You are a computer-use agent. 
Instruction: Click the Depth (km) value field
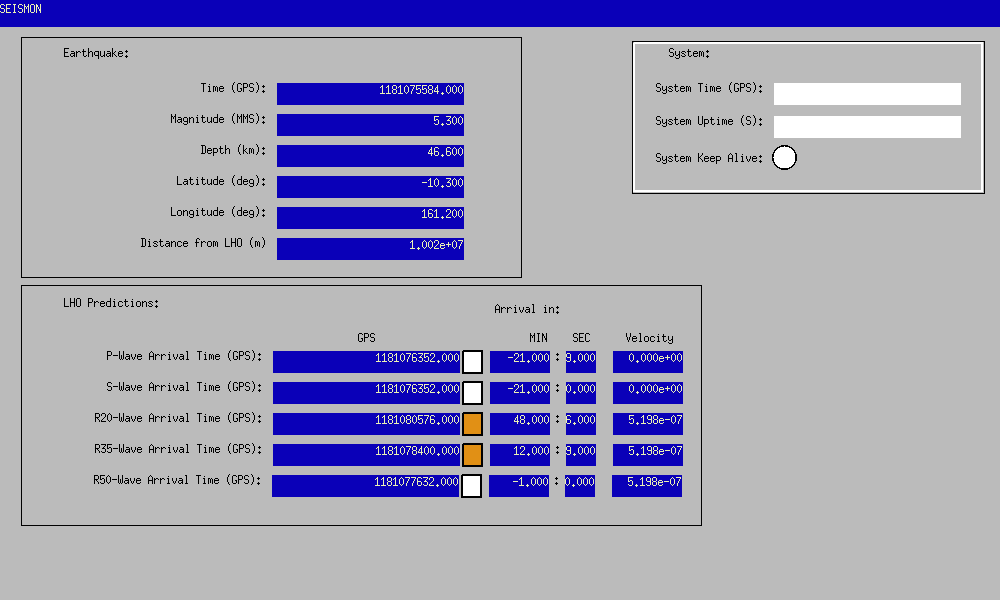coord(370,156)
